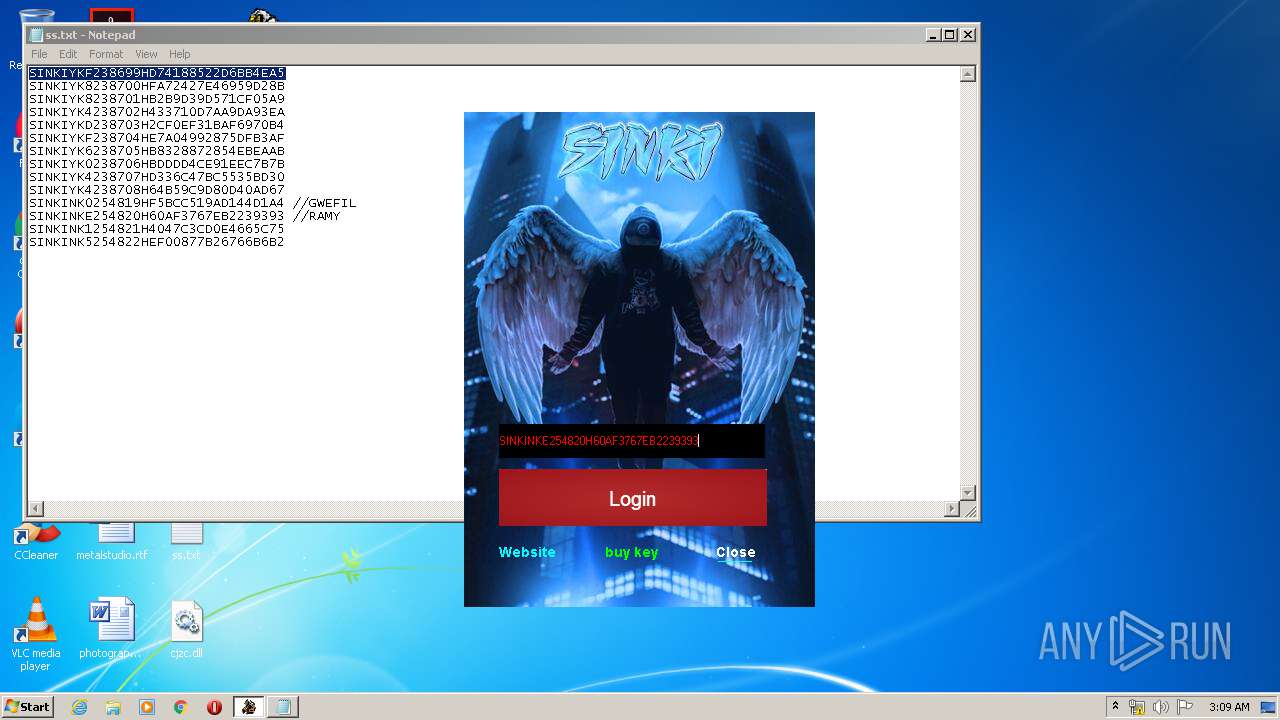
Task: Open the Windows Start menu
Action: (x=27, y=706)
